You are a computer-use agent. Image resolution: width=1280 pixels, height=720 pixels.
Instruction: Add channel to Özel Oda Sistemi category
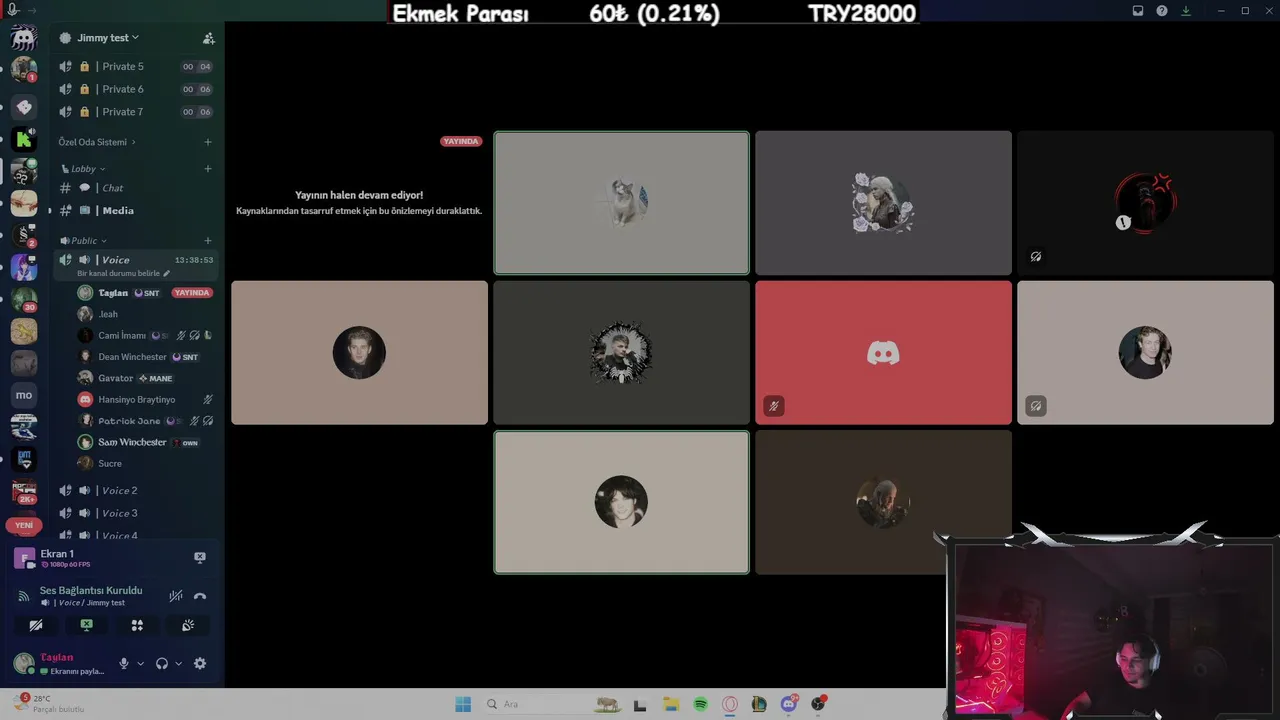(208, 142)
